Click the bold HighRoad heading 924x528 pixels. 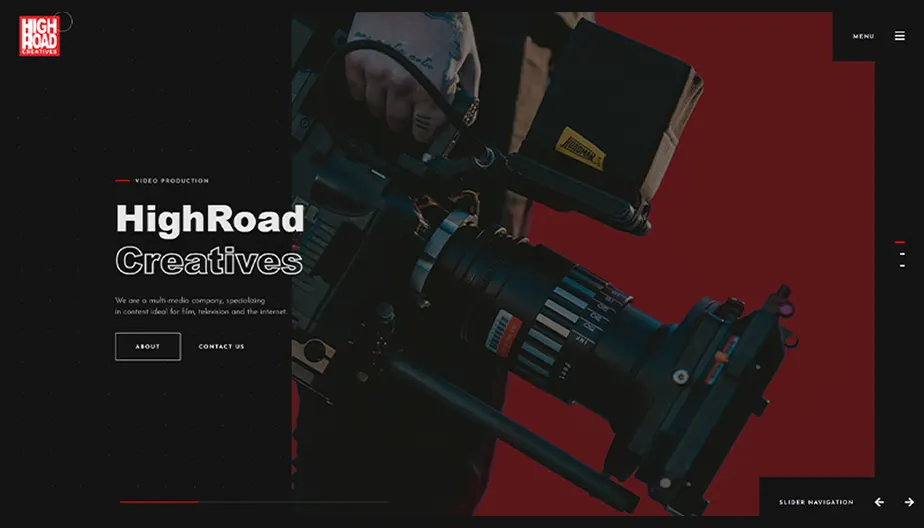click(x=209, y=219)
